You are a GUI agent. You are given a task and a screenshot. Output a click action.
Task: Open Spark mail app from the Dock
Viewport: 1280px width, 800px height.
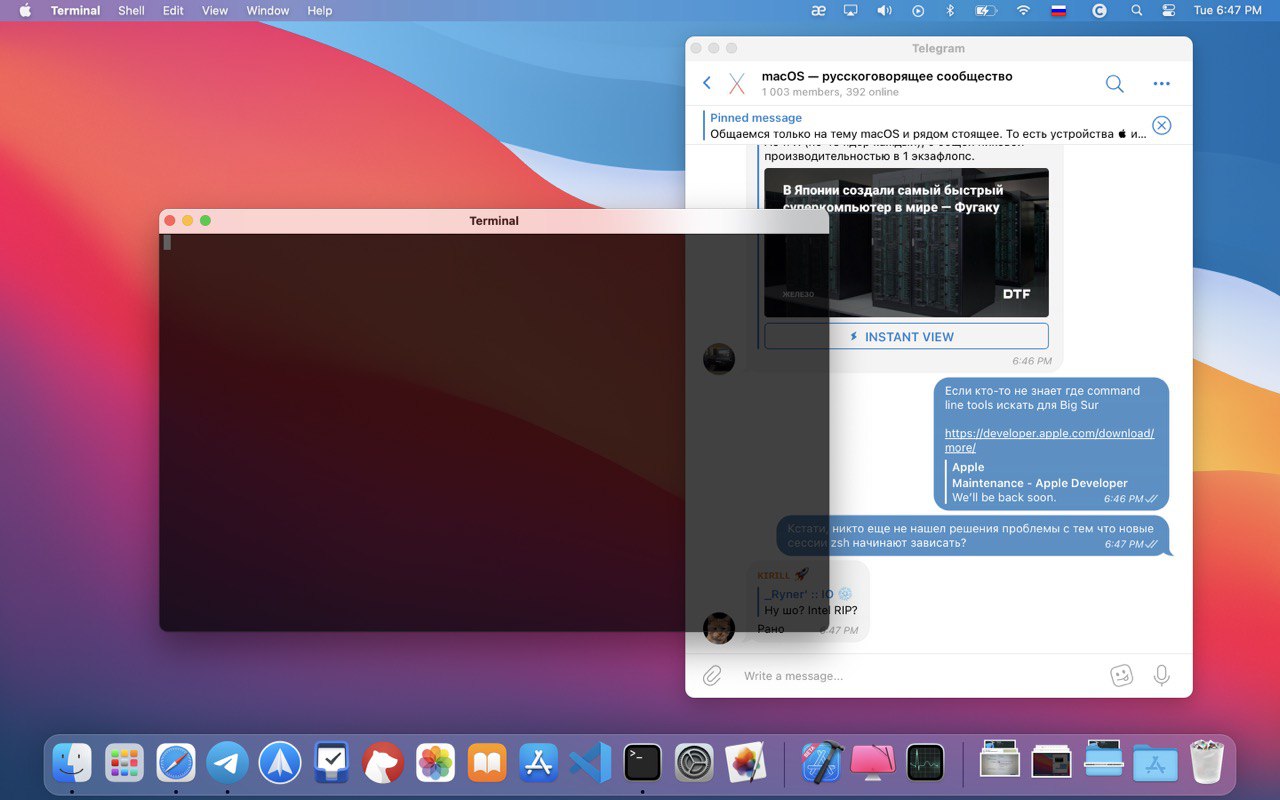click(x=280, y=762)
